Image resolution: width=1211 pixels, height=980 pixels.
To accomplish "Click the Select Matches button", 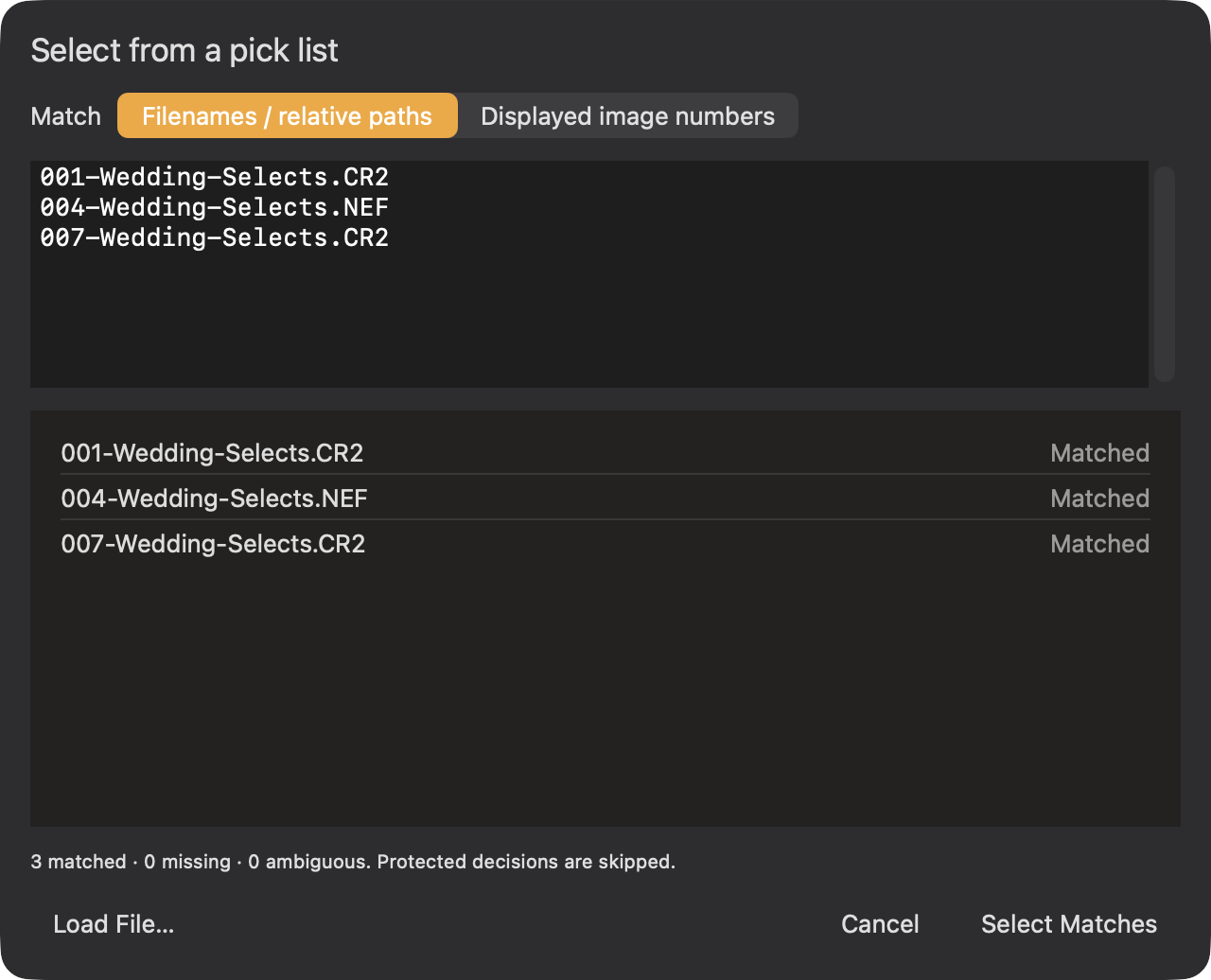I will pos(1069,924).
